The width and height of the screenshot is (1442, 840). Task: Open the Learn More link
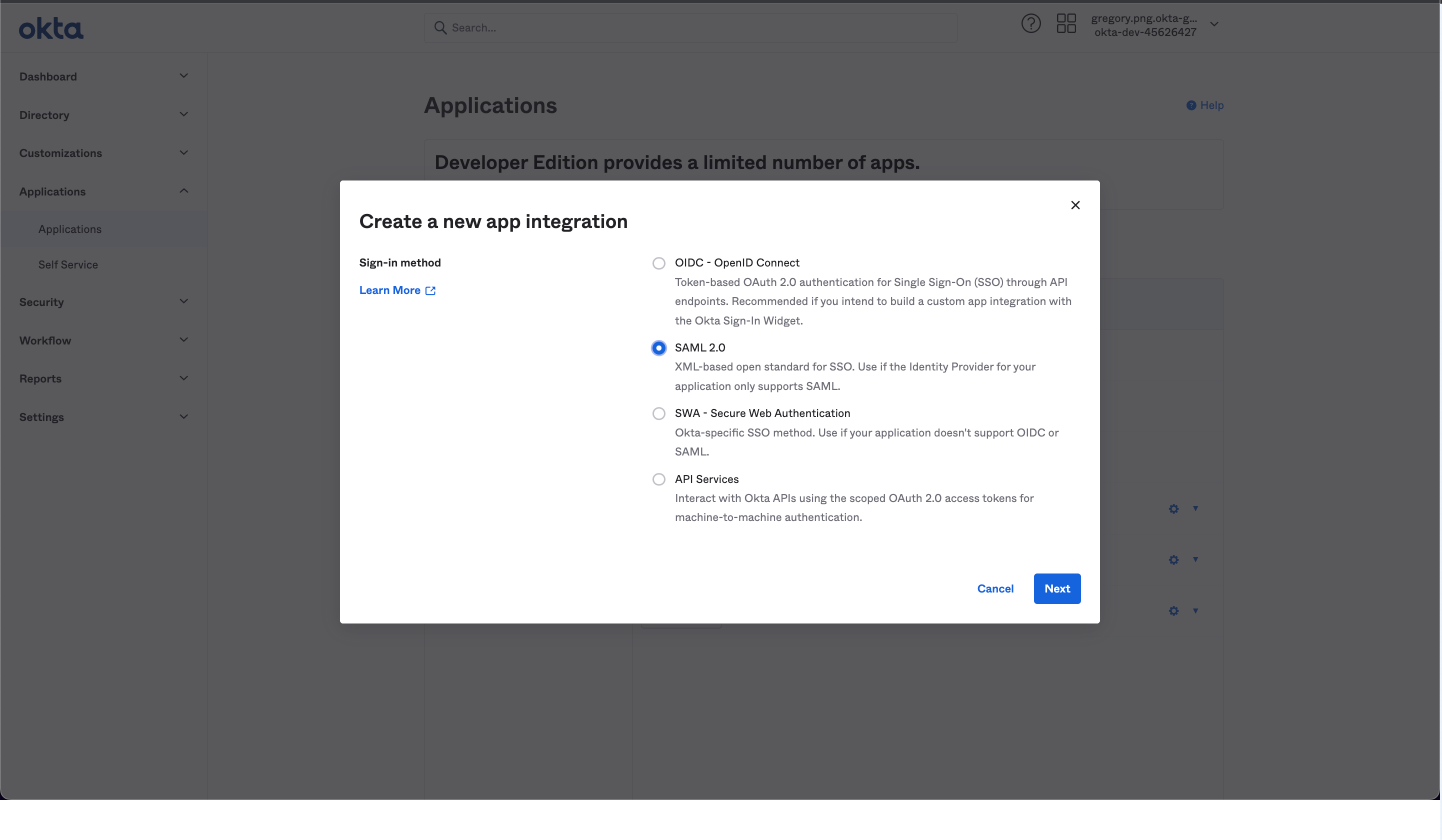390,290
